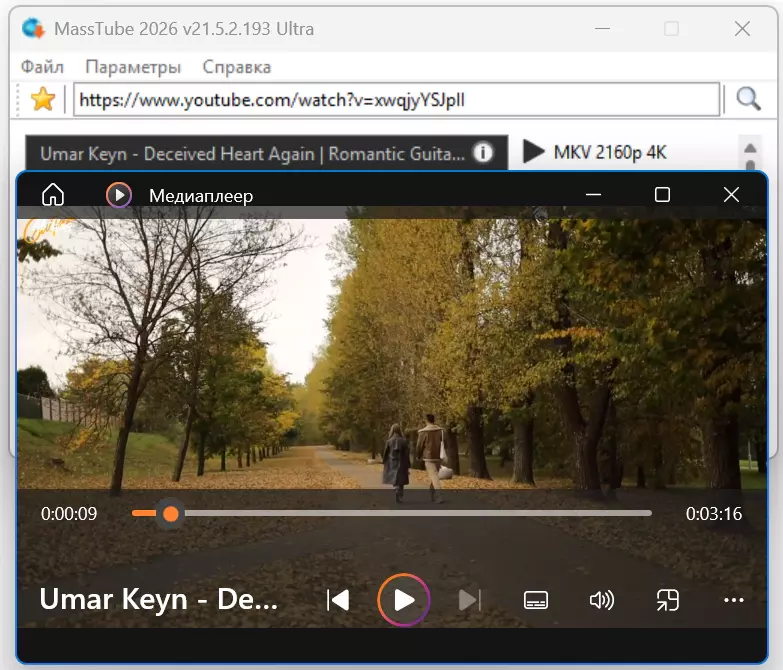
Task: Maximize the Медиаплеер window
Action: [x=662, y=194]
